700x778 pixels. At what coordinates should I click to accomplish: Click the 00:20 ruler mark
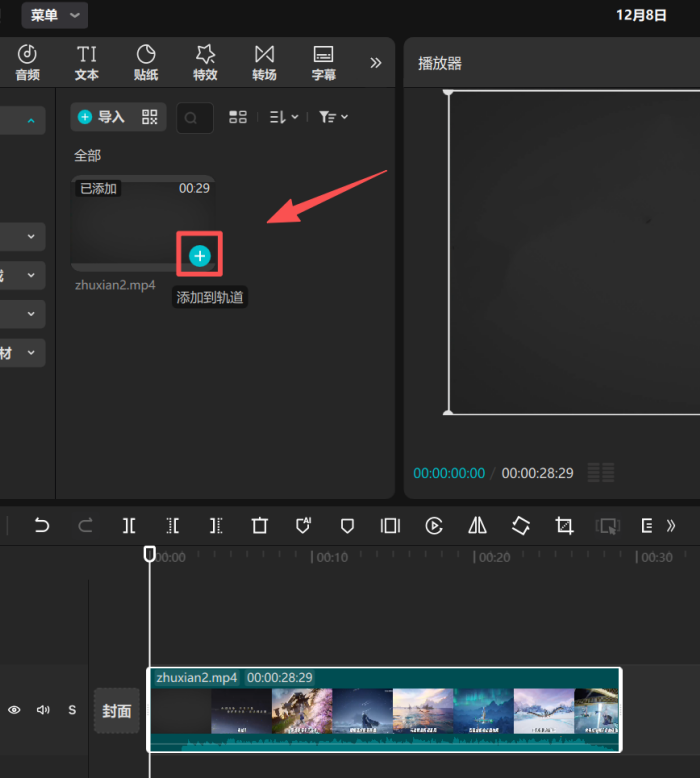click(492, 557)
